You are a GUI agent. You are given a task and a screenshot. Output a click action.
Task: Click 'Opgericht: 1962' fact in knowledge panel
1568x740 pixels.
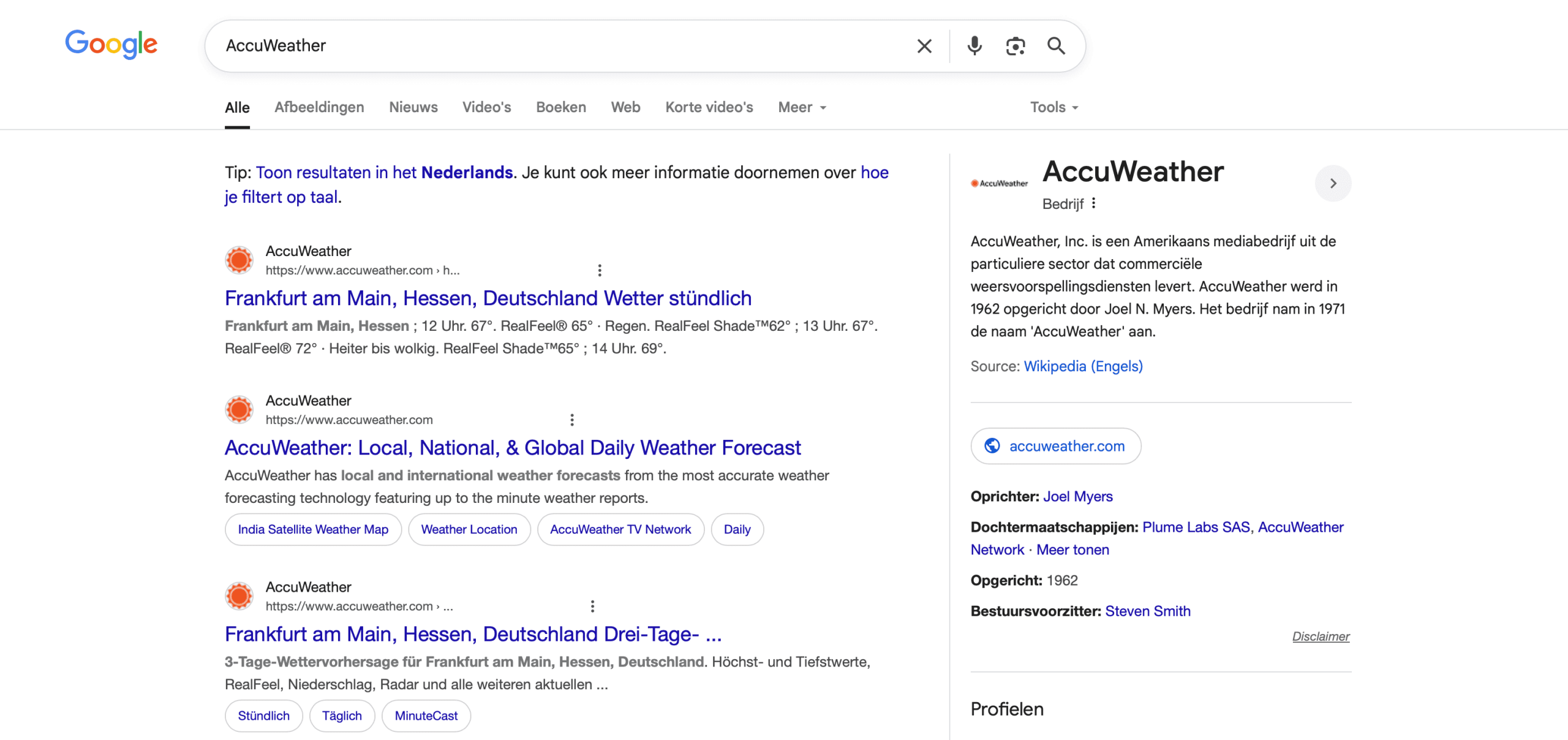point(1024,581)
